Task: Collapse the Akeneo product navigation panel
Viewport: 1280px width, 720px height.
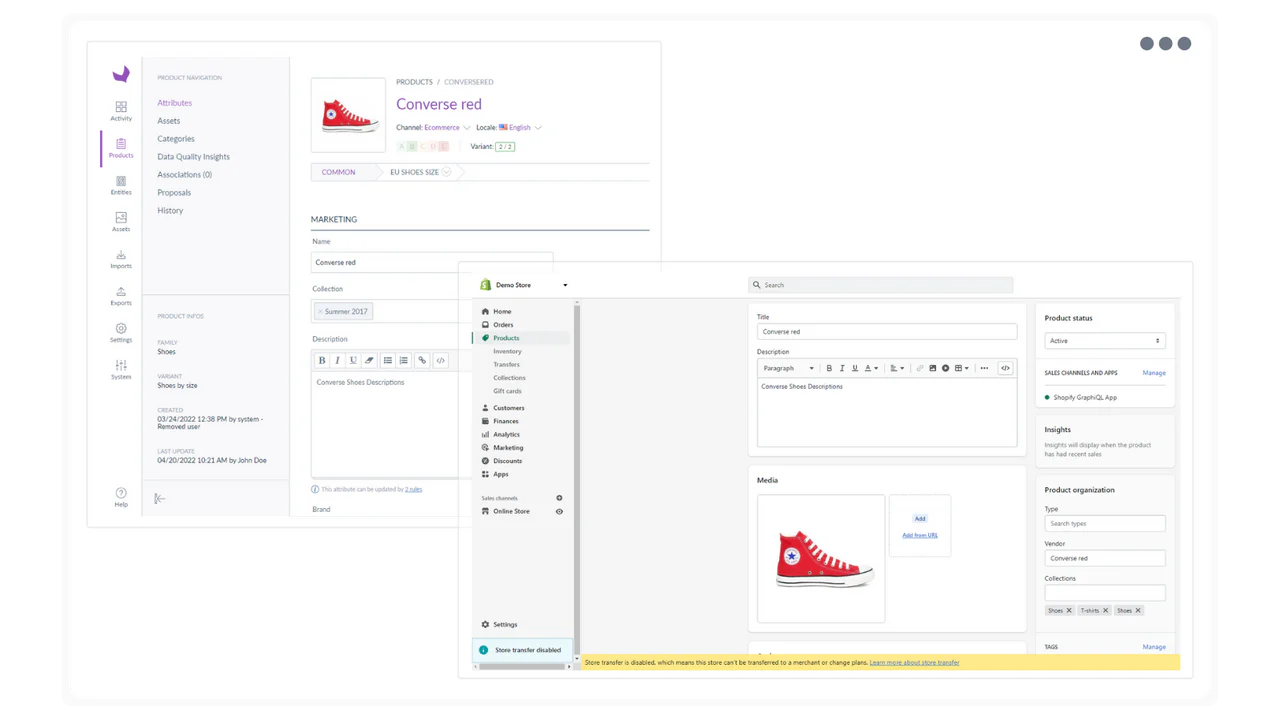Action: [x=160, y=498]
